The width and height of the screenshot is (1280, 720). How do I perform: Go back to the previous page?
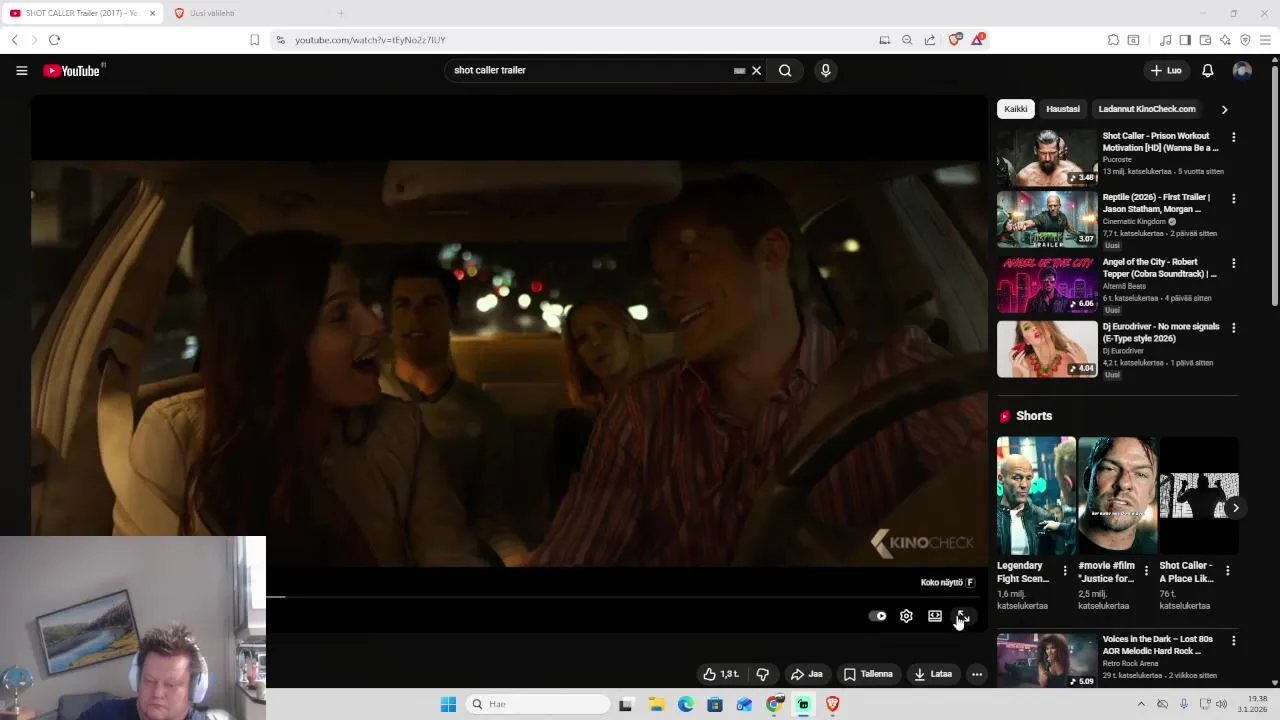[x=14, y=40]
